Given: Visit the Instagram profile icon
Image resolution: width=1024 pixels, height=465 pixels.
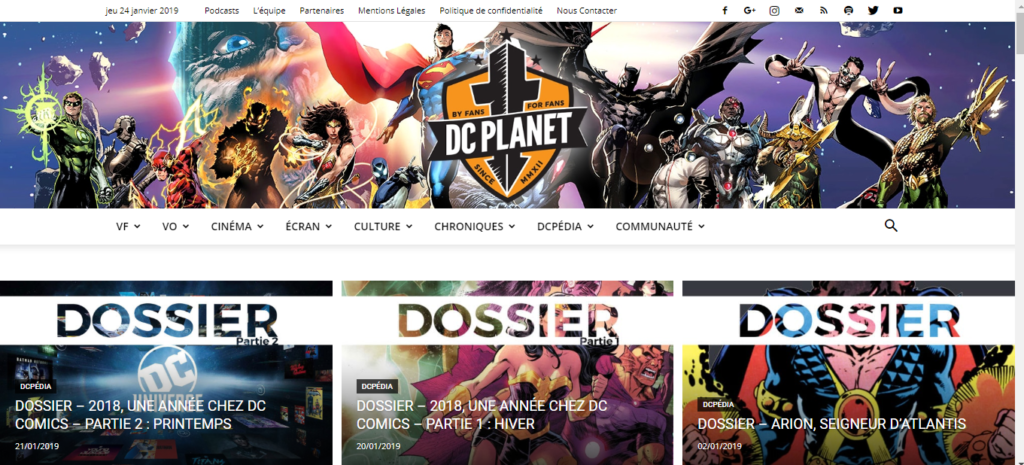Looking at the screenshot, I should (x=774, y=10).
